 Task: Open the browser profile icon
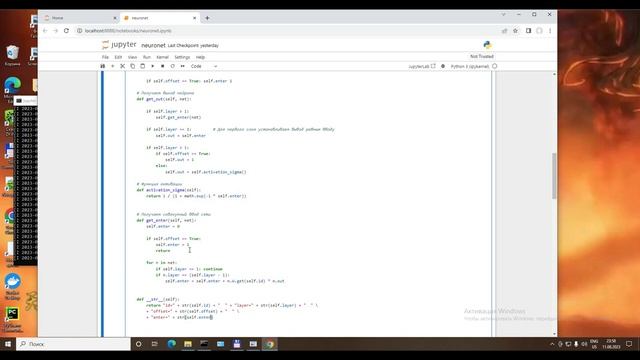point(539,31)
